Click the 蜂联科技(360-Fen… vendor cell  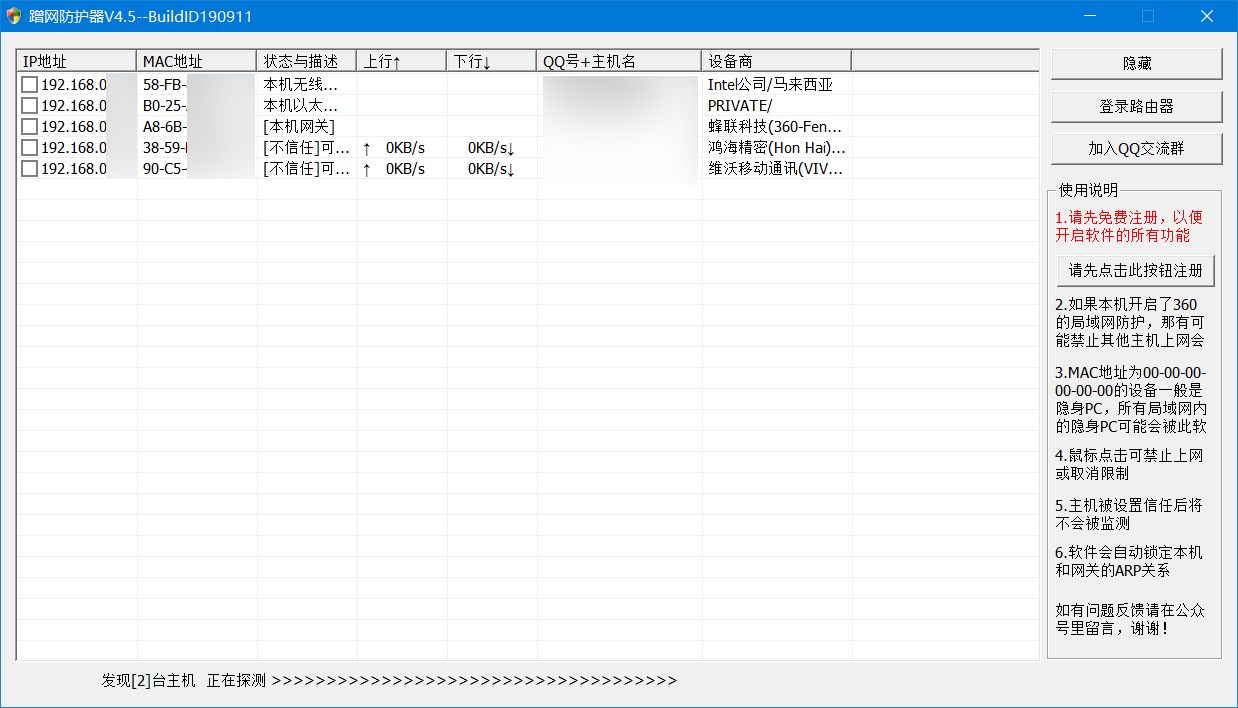coord(776,127)
